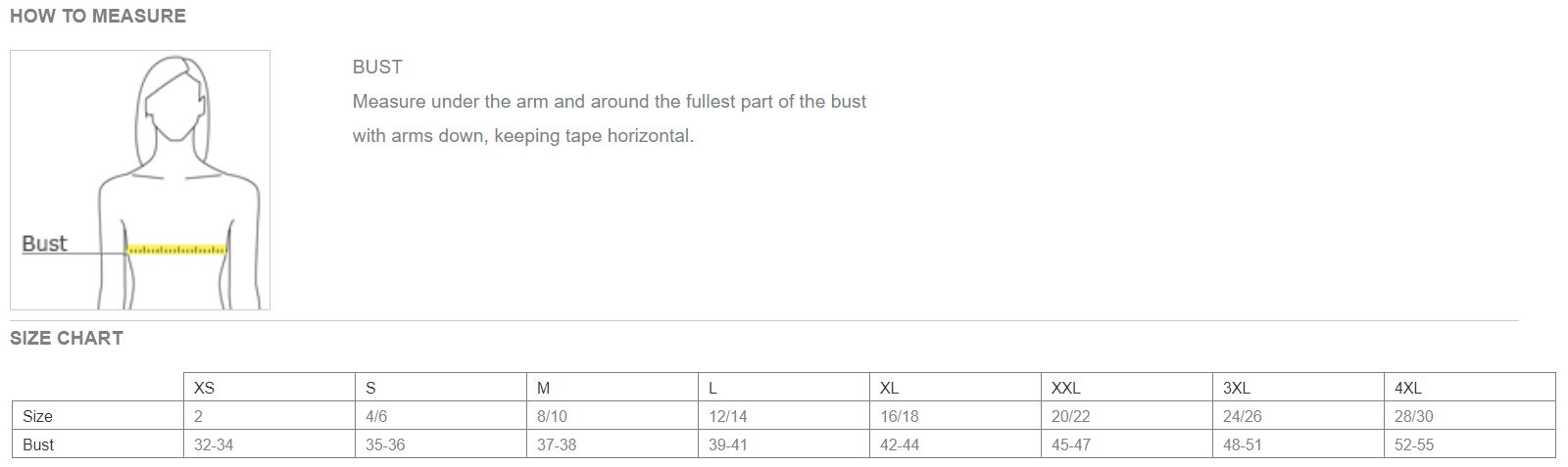Select the HOW TO MEASURE heading
The image size is (1568, 467).
point(98,17)
